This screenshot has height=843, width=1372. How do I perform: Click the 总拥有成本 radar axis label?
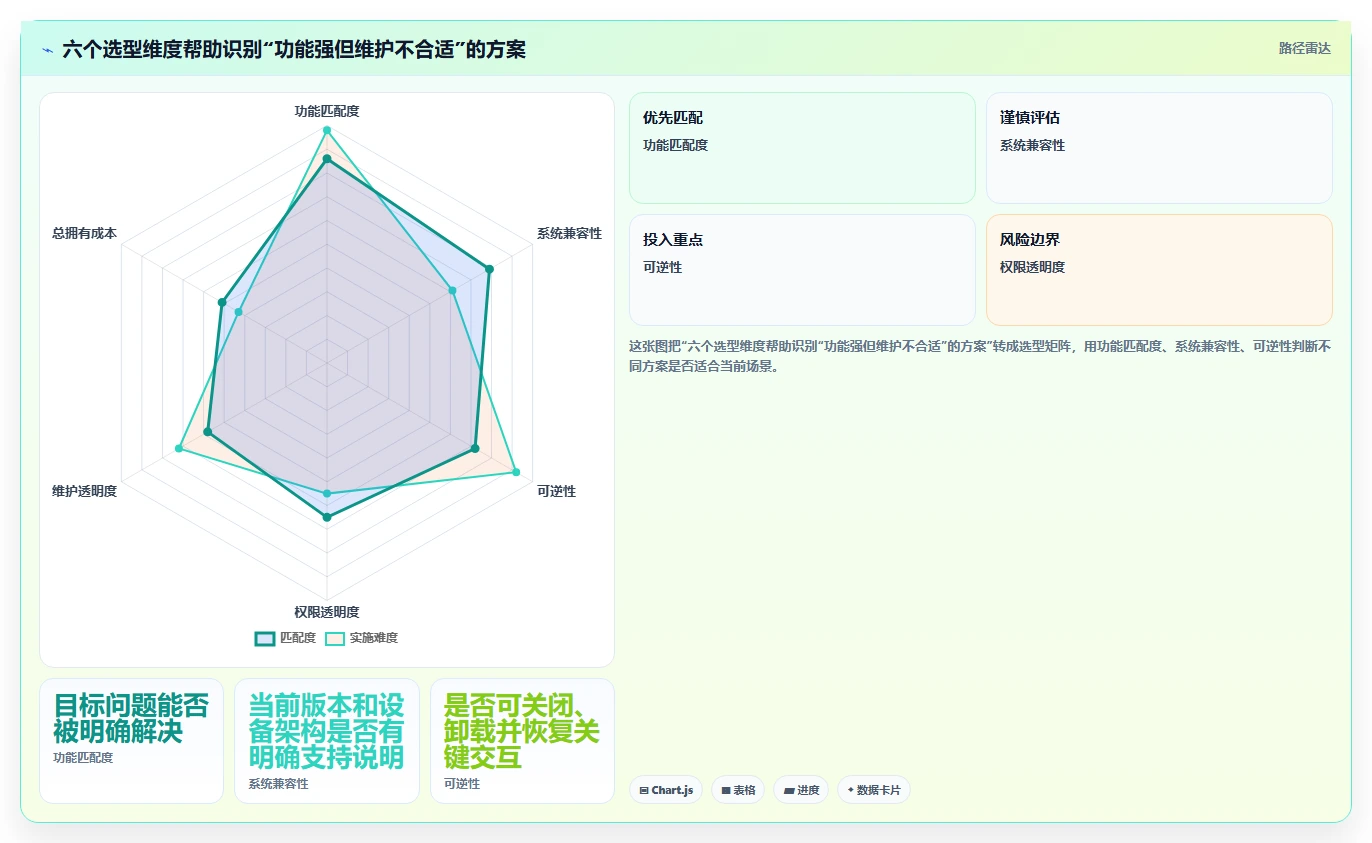pos(84,233)
